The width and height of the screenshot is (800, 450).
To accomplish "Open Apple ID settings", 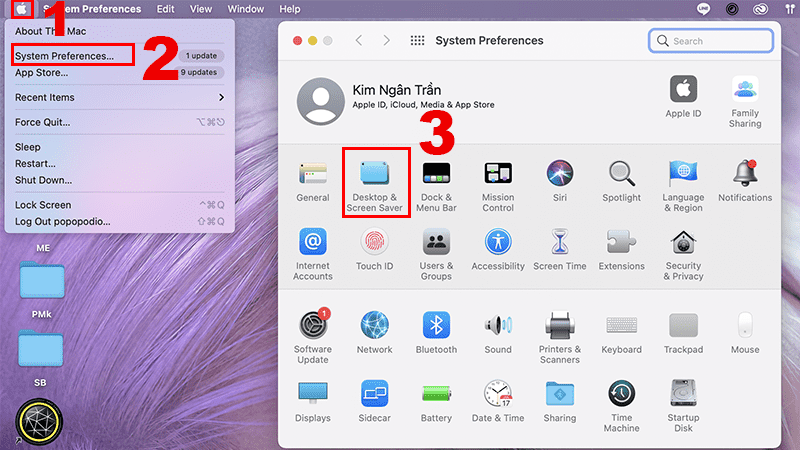I will tap(683, 97).
